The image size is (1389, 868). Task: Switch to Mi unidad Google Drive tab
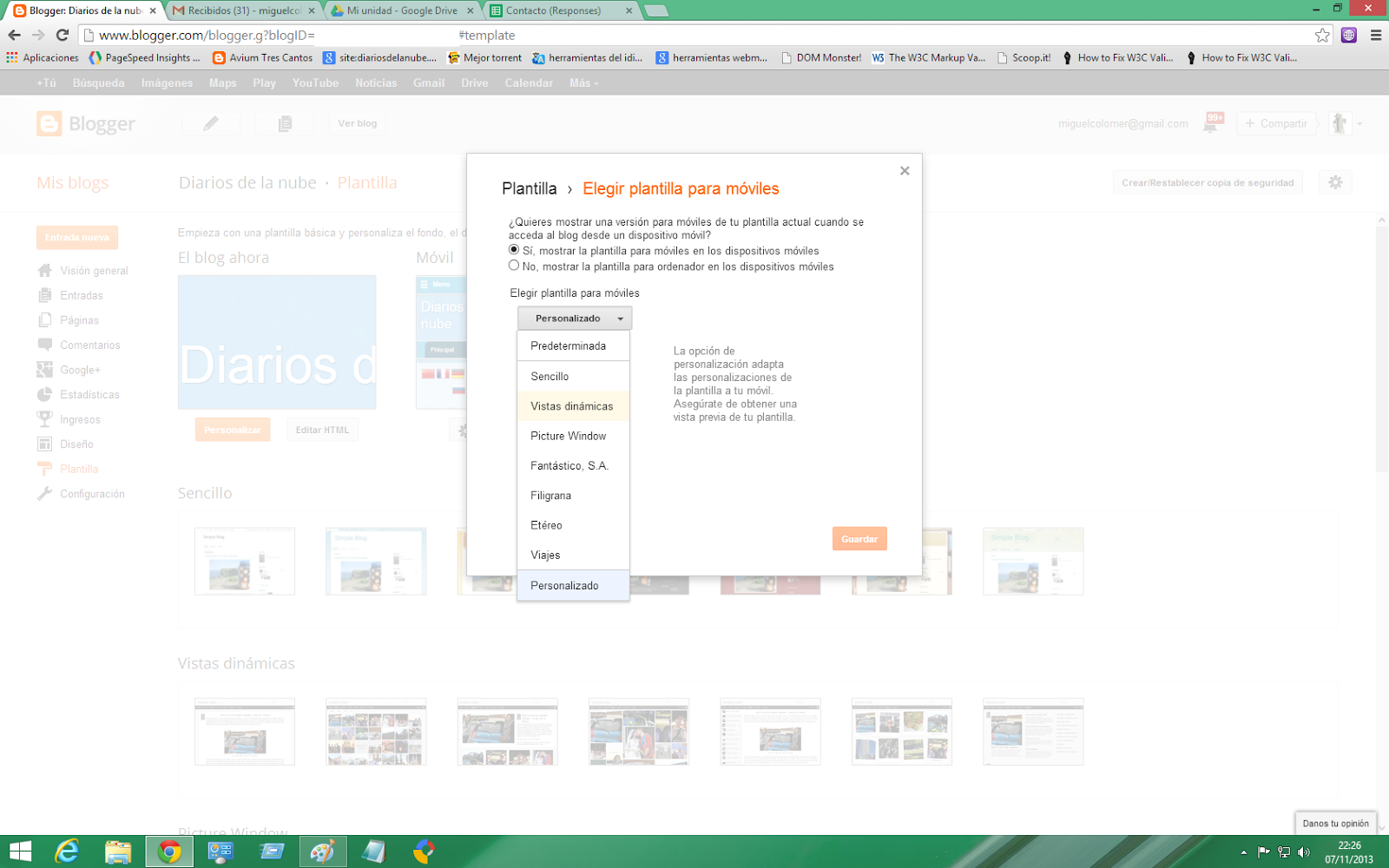[402, 10]
